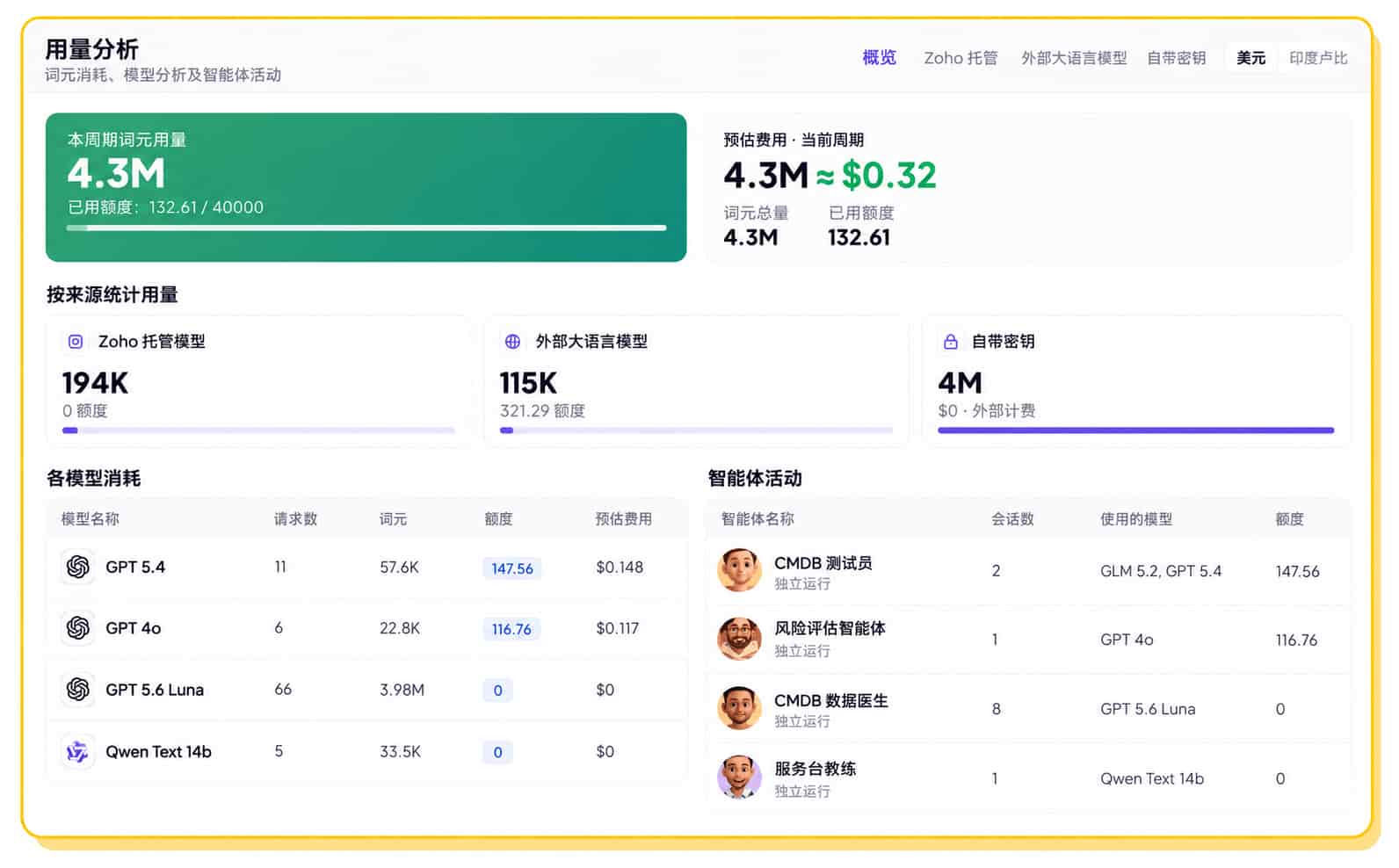The image size is (1399, 868).
Task: Open the CMDB 测试员 agent avatar
Action: pos(739,570)
